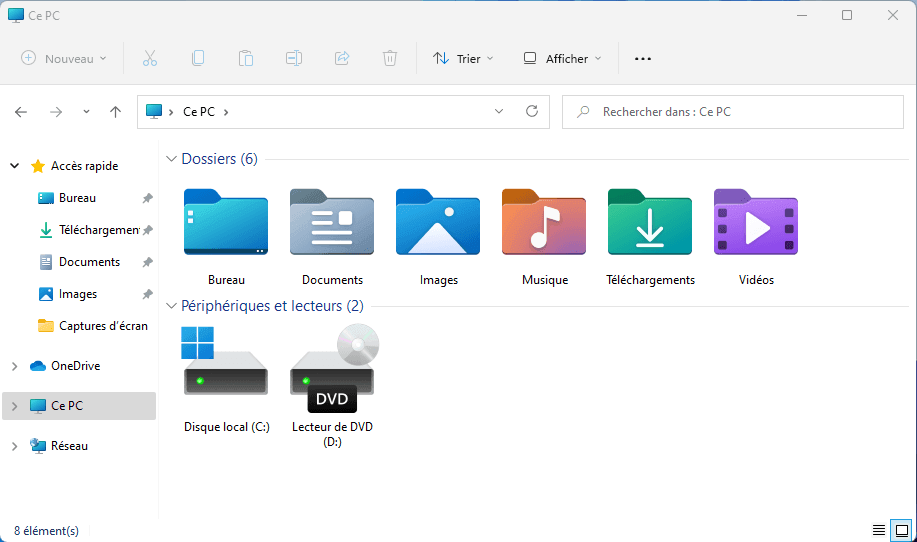Click the Cut scissors icon in toolbar
The image size is (917, 542).
point(150,58)
